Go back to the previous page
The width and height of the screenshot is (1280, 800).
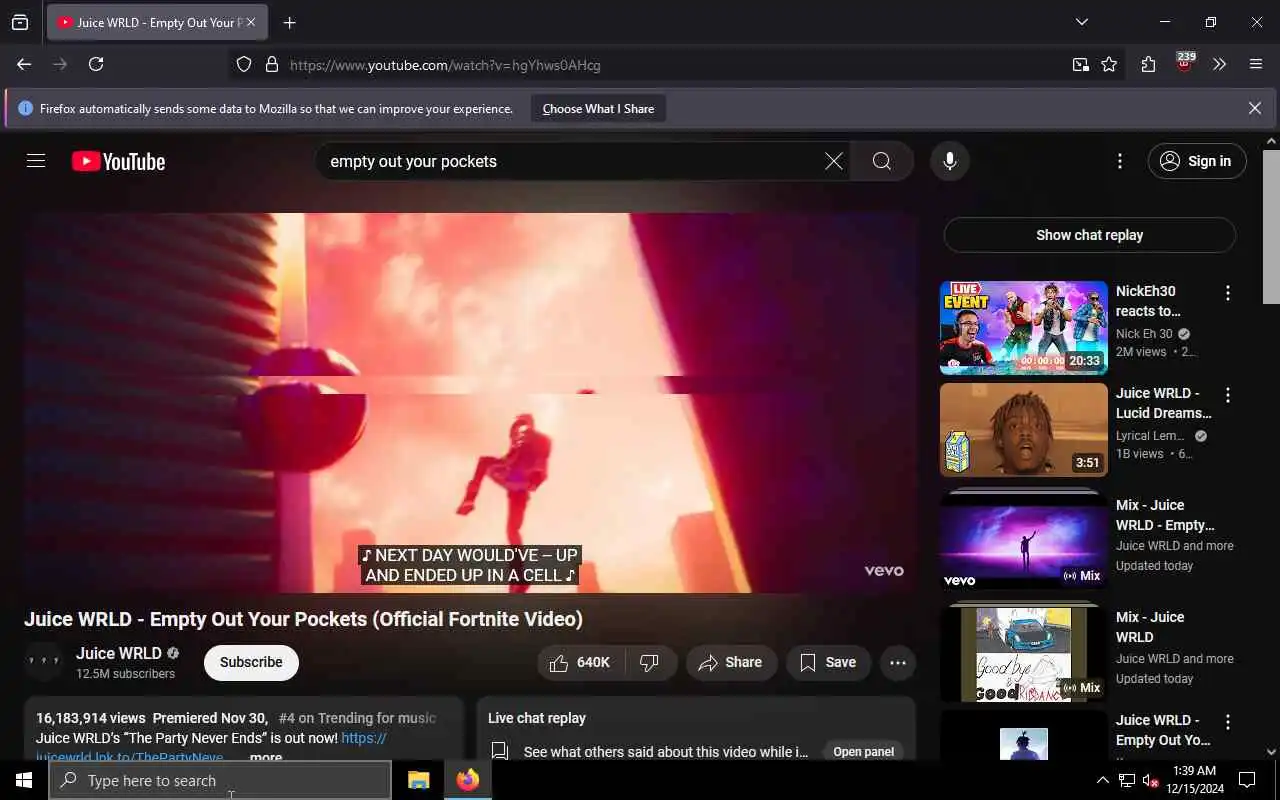click(24, 64)
